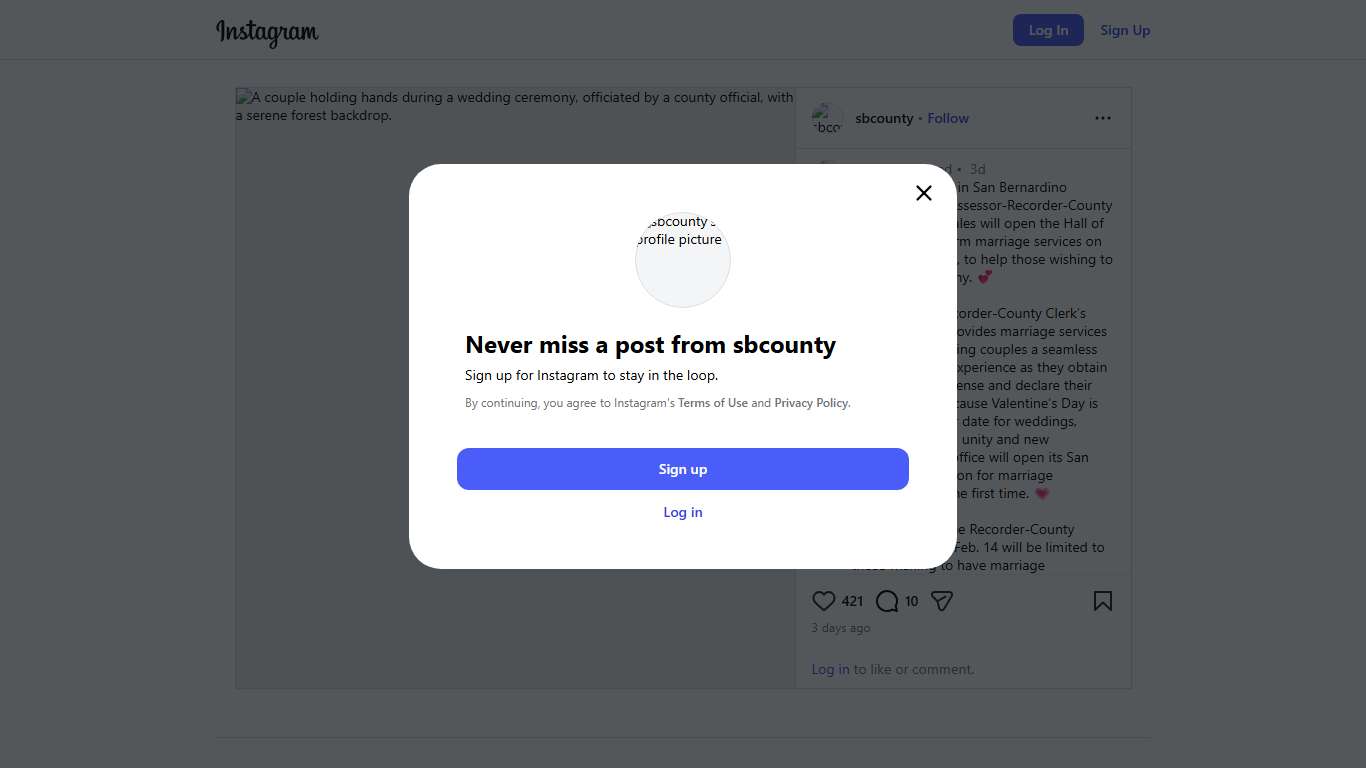Screen dimensions: 1366x768
Task: Open the Privacy Policy link
Action: coord(811,403)
